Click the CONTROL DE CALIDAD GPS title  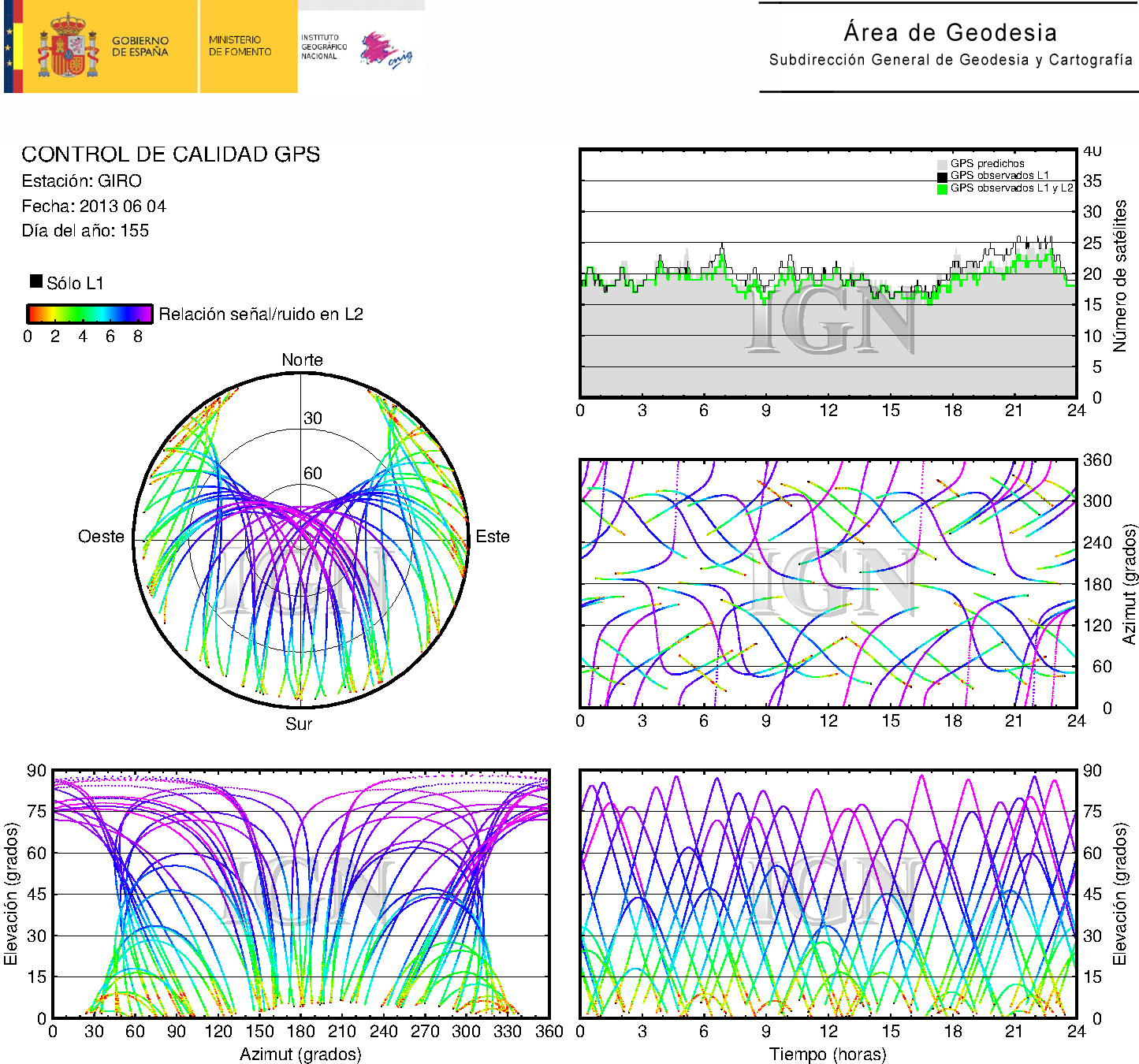170,154
